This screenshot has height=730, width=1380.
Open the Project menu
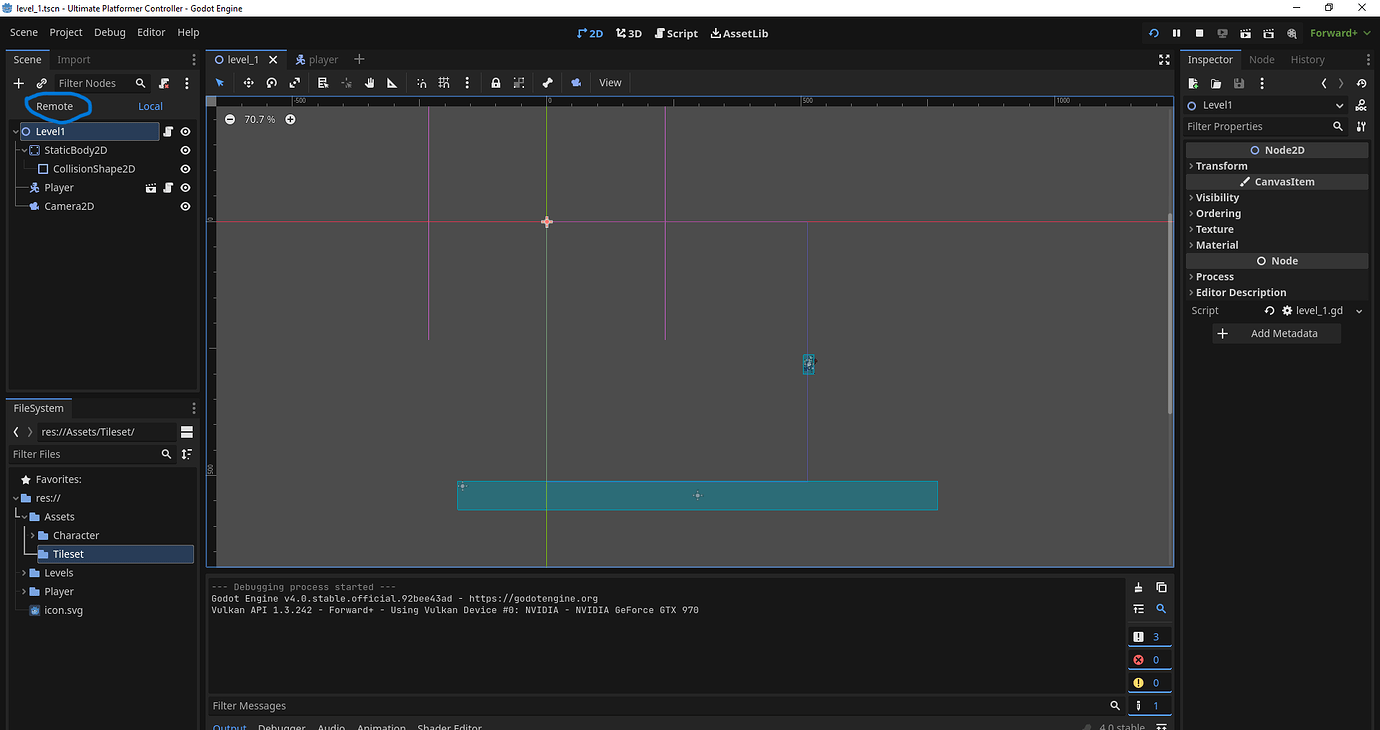65,32
